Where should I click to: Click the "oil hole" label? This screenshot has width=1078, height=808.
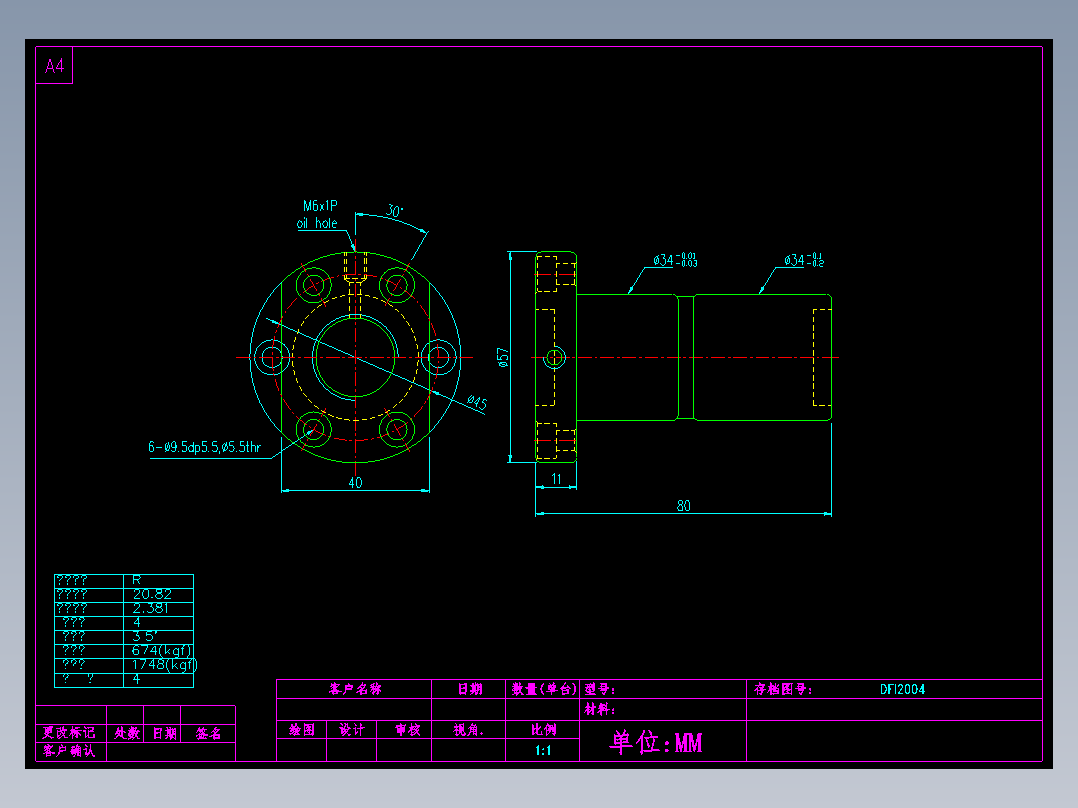(x=317, y=223)
